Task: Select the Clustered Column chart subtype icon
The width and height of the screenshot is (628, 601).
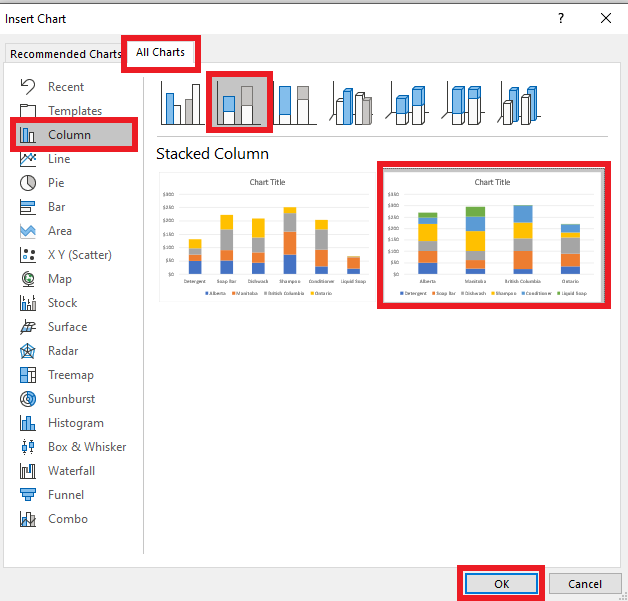Action: [x=183, y=103]
